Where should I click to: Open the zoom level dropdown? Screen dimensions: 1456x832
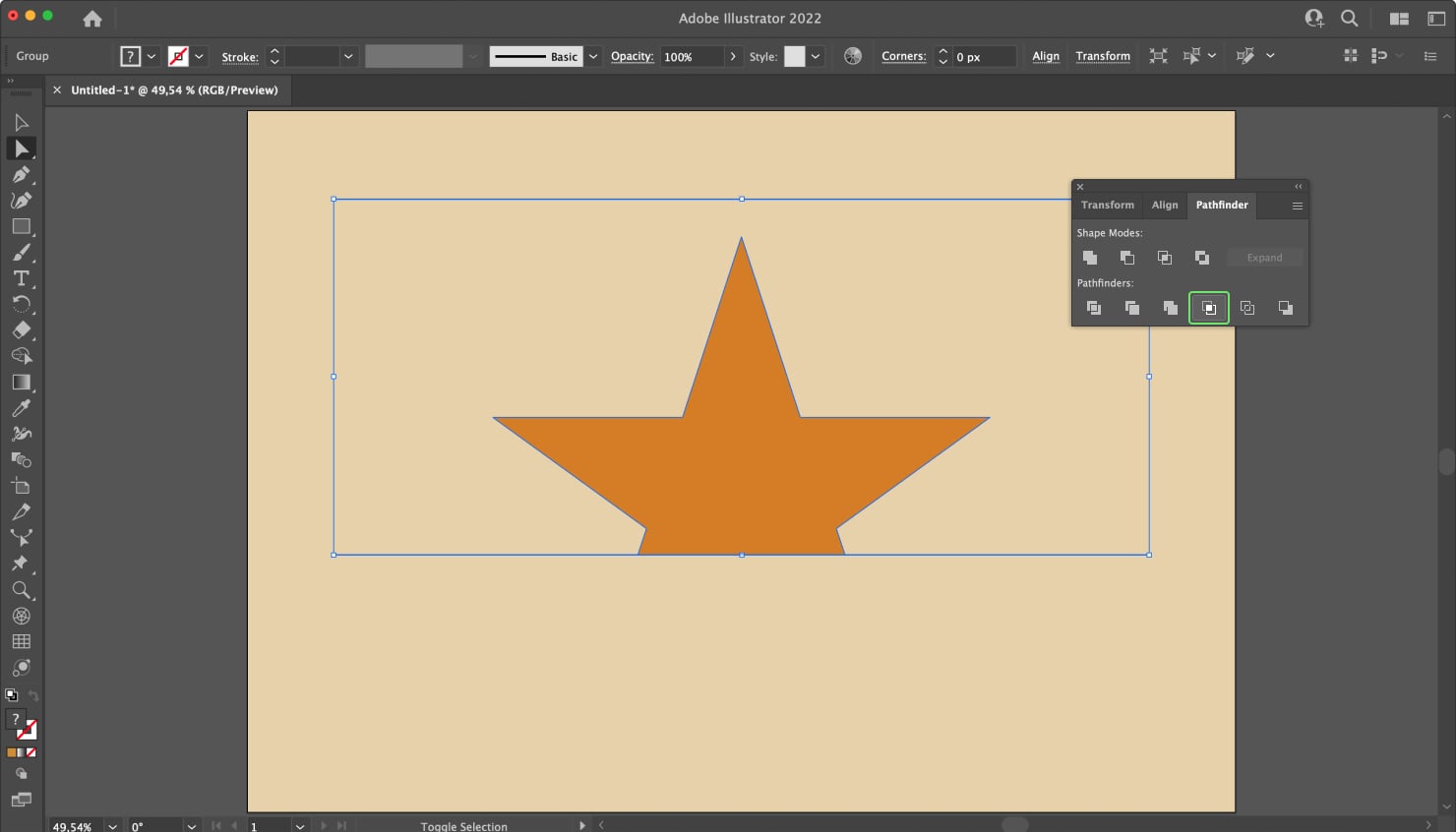[112, 826]
